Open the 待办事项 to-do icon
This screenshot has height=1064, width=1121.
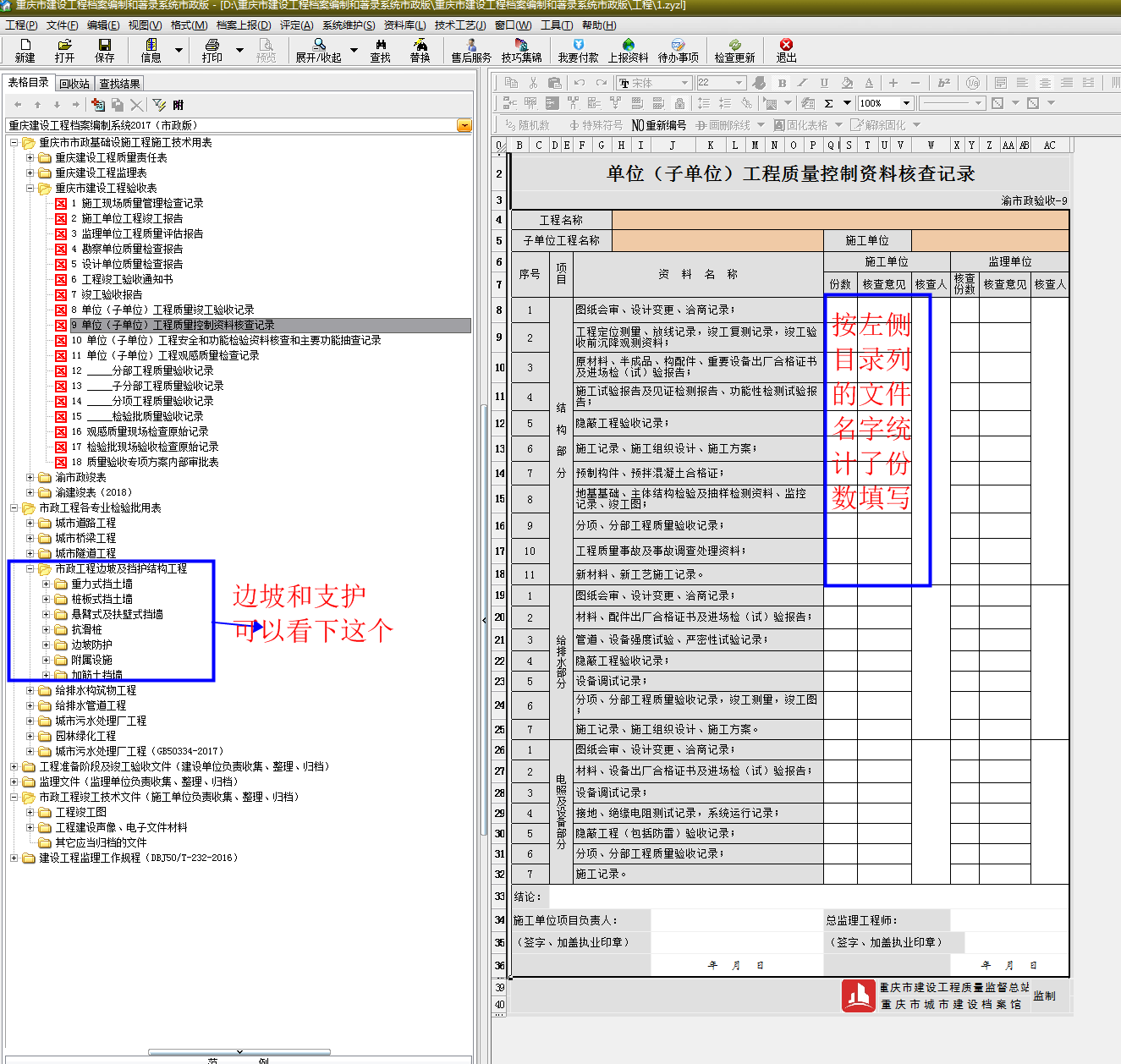(x=679, y=51)
